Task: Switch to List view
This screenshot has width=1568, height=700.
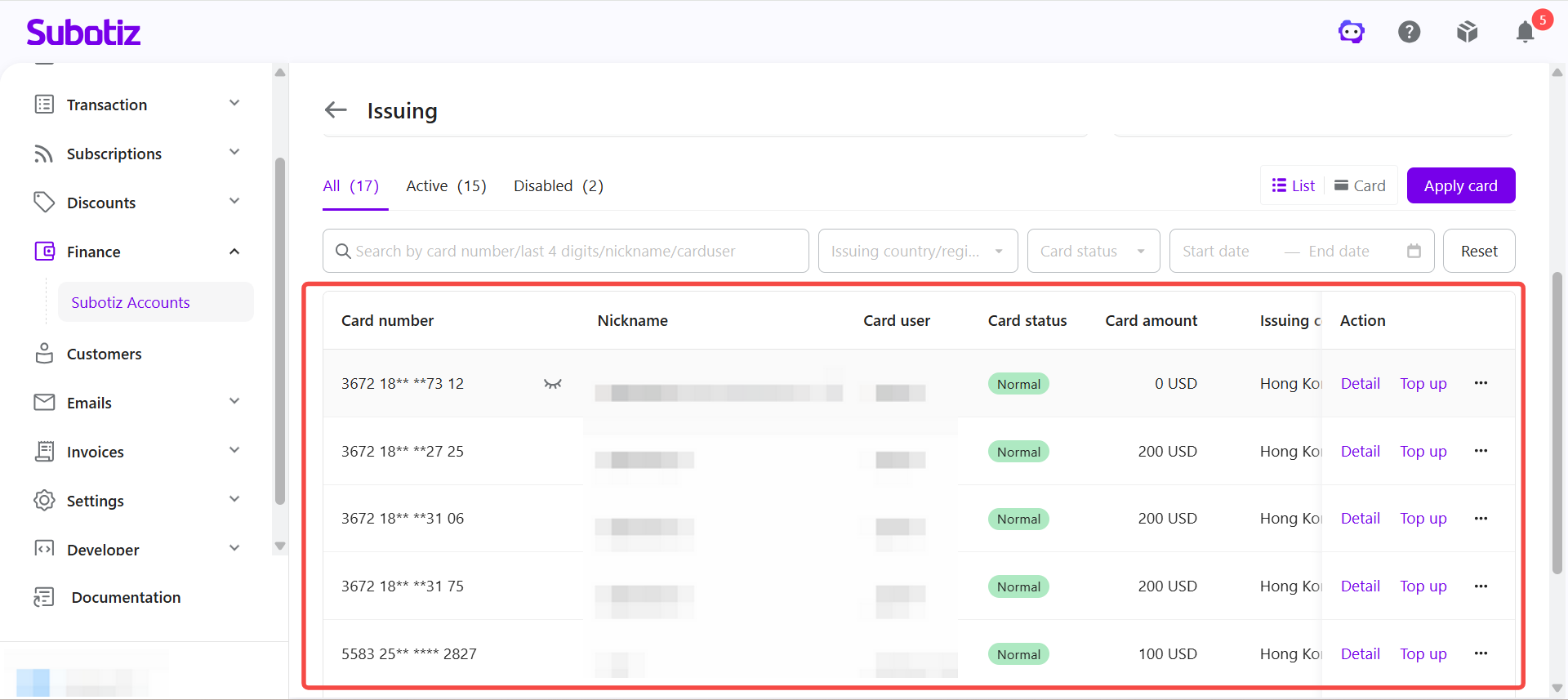Action: tap(1294, 185)
